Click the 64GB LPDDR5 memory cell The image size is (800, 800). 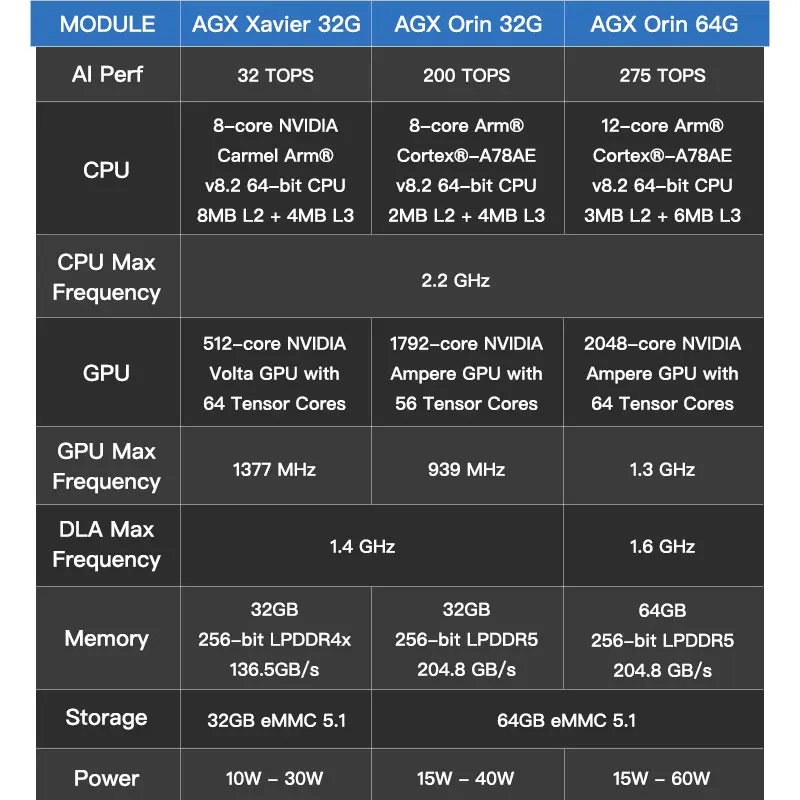663,640
